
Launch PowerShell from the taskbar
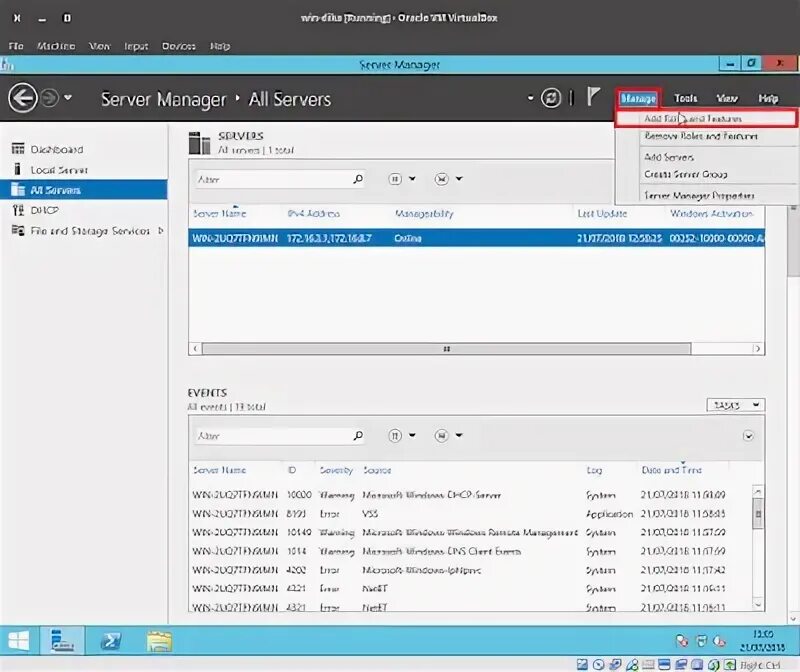[x=111, y=641]
